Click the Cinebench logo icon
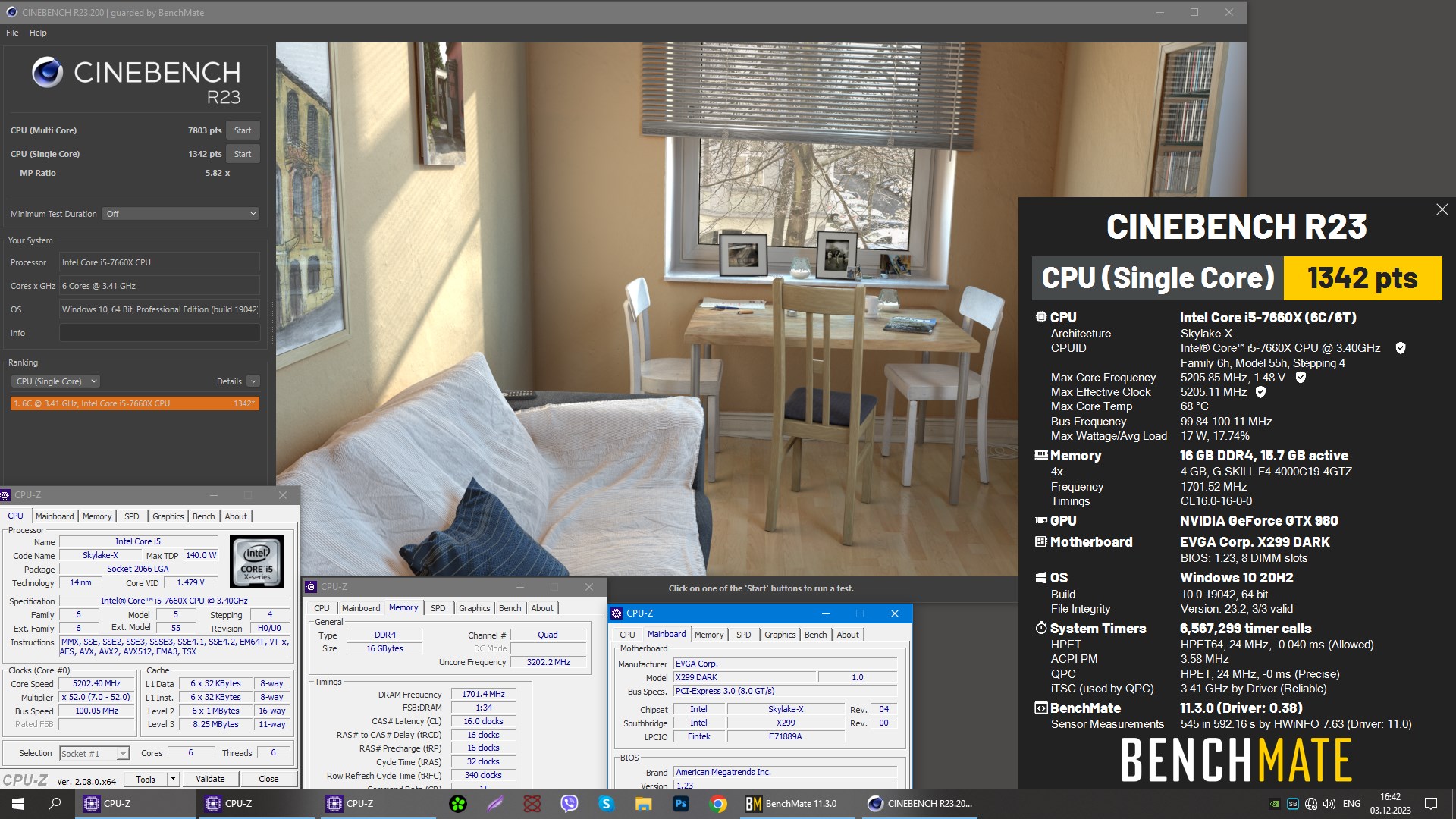The image size is (1456, 819). pyautogui.click(x=47, y=73)
